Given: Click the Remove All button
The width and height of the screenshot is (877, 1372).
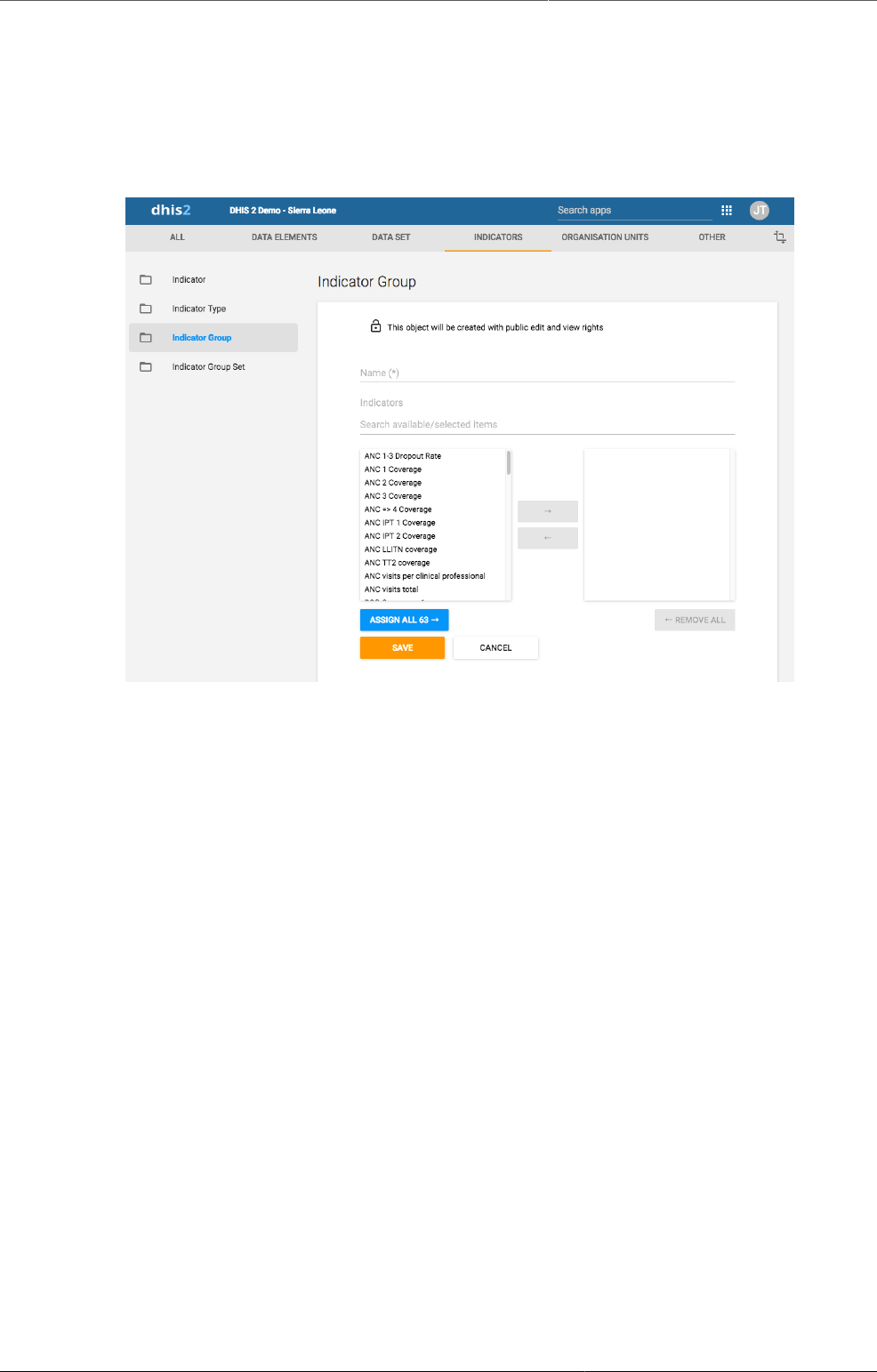Looking at the screenshot, I should pyautogui.click(x=695, y=620).
